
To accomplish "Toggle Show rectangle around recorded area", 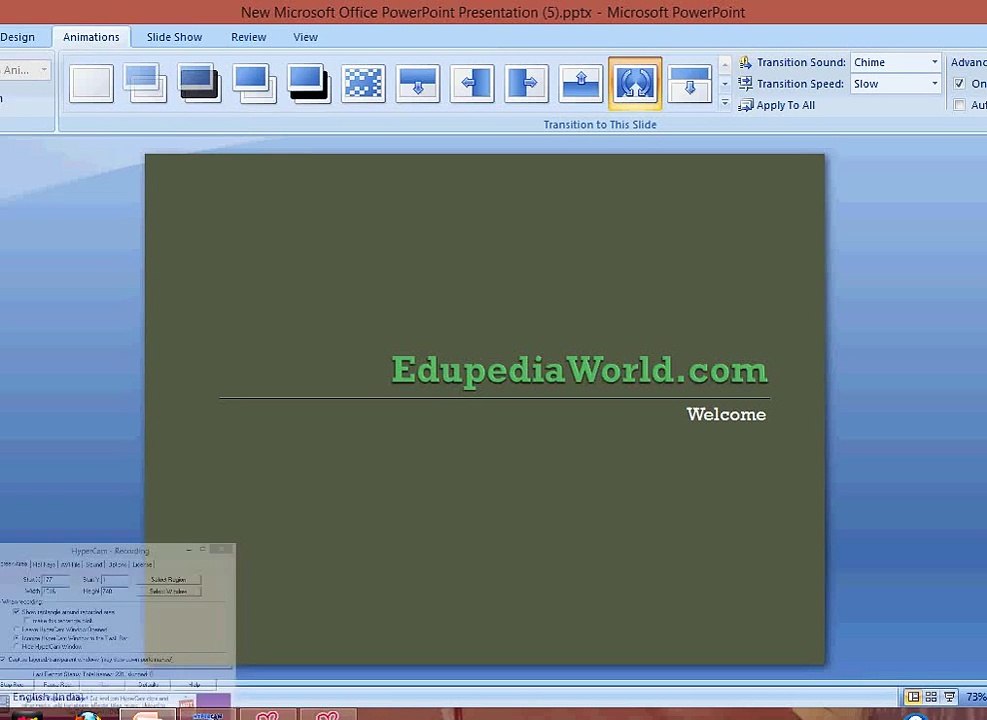I will [16, 612].
